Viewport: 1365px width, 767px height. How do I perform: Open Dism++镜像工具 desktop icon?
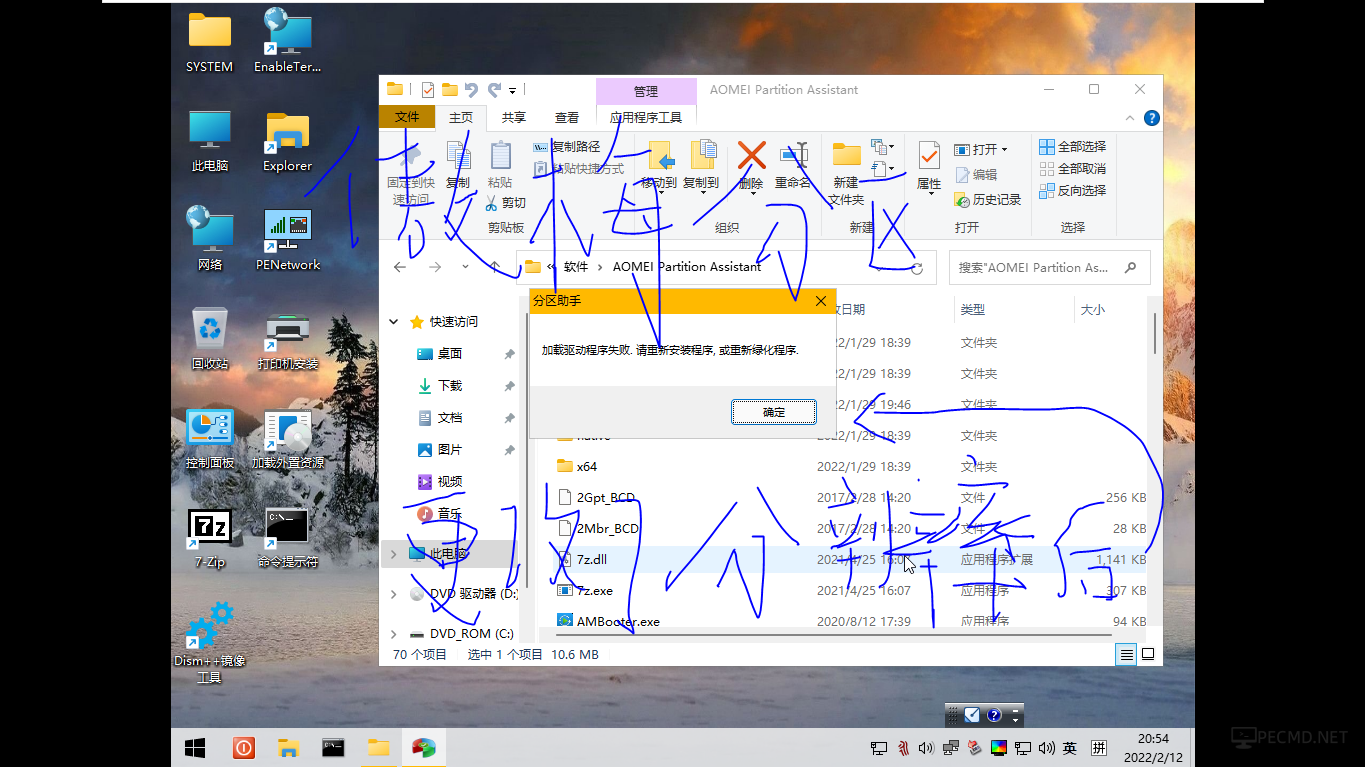(x=210, y=643)
